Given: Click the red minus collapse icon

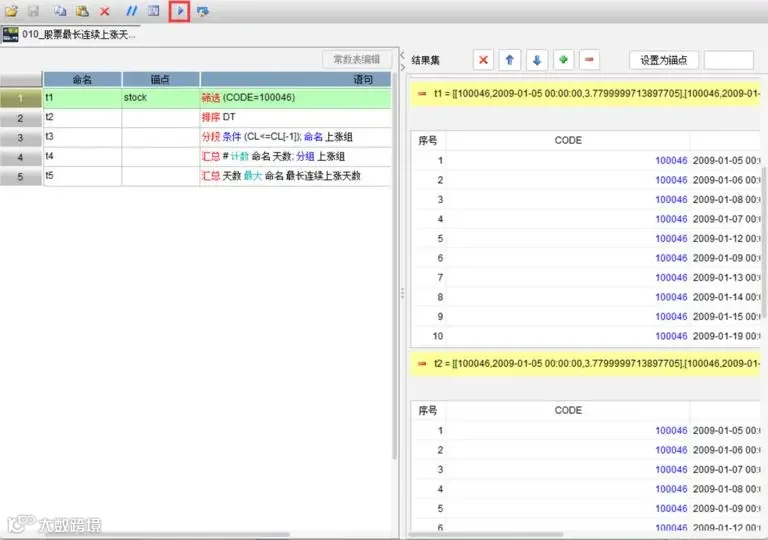Looking at the screenshot, I should pos(589,60).
